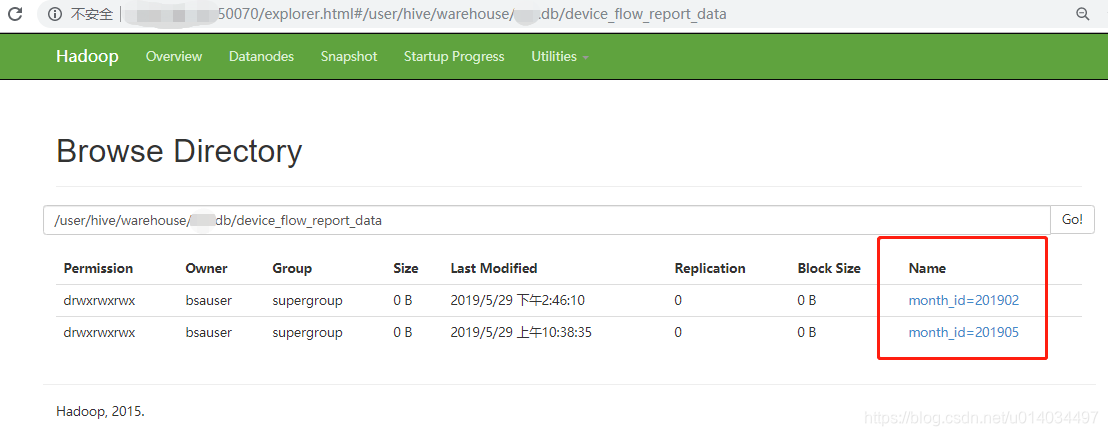1108x436 pixels.
Task: Click the Size column header
Action: pos(406,269)
